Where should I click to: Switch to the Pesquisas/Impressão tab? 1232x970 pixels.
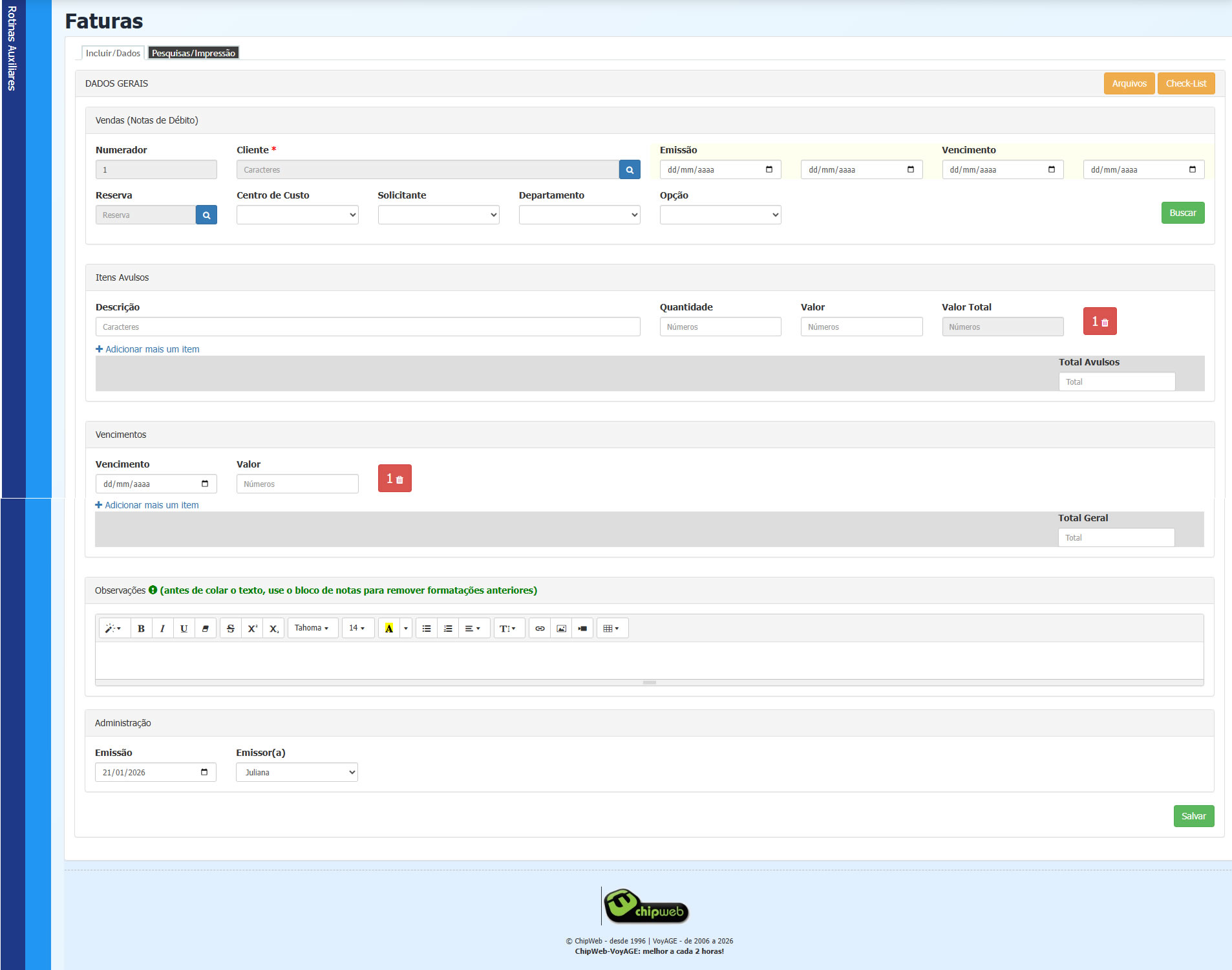[193, 53]
